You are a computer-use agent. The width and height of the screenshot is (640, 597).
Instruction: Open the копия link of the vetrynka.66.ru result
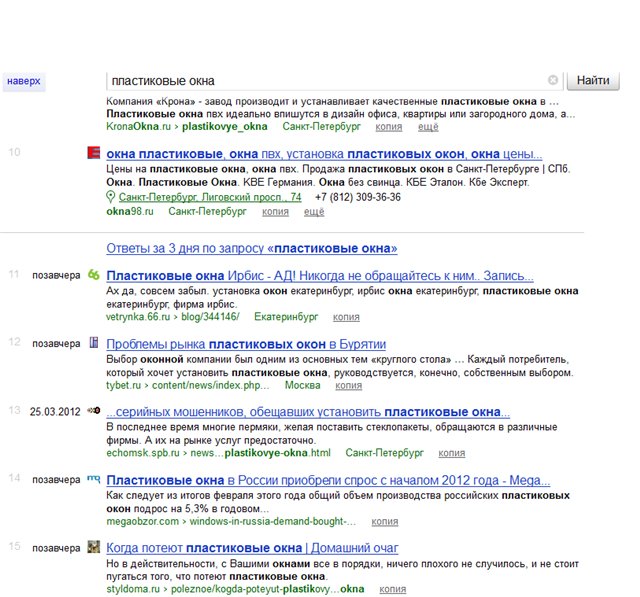tap(346, 317)
